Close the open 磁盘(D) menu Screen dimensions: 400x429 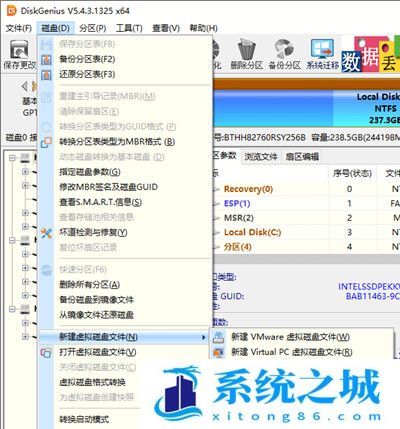click(x=55, y=28)
